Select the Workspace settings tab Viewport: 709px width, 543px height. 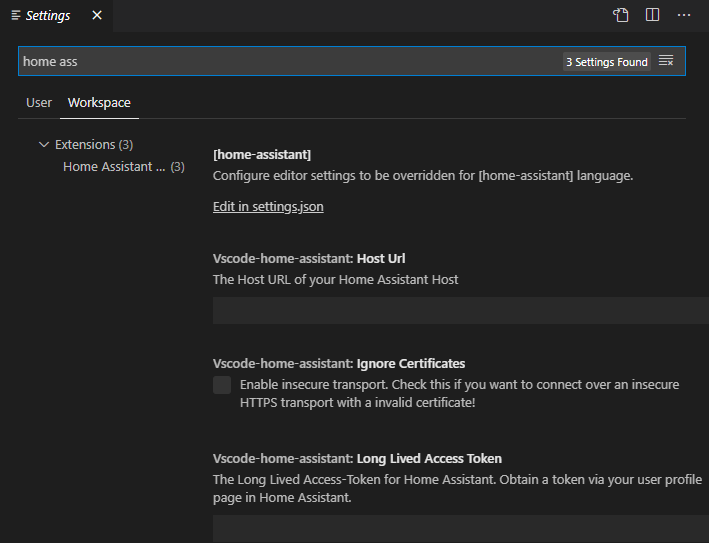point(99,103)
